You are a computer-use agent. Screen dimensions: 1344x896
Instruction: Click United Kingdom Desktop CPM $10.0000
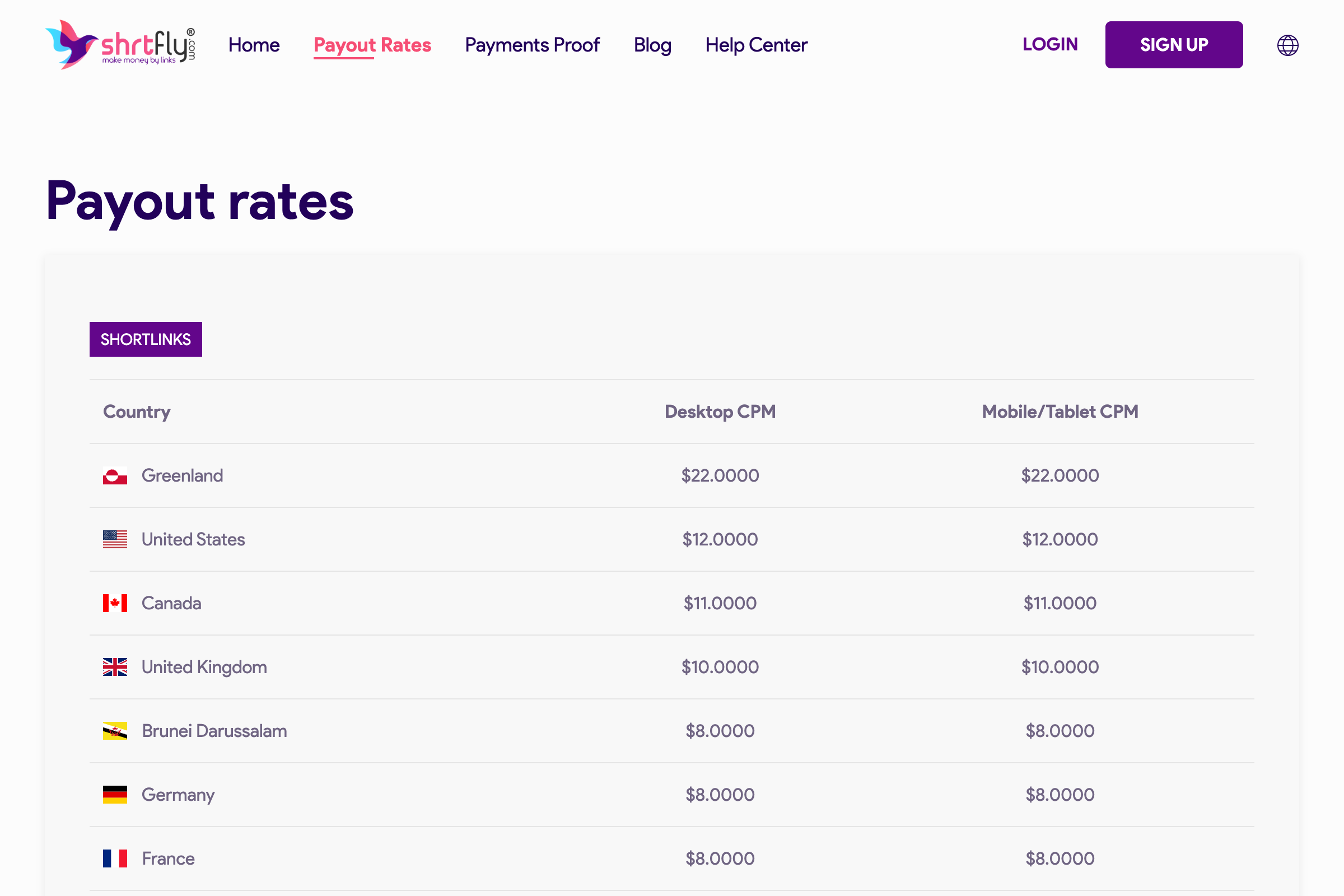coord(720,667)
